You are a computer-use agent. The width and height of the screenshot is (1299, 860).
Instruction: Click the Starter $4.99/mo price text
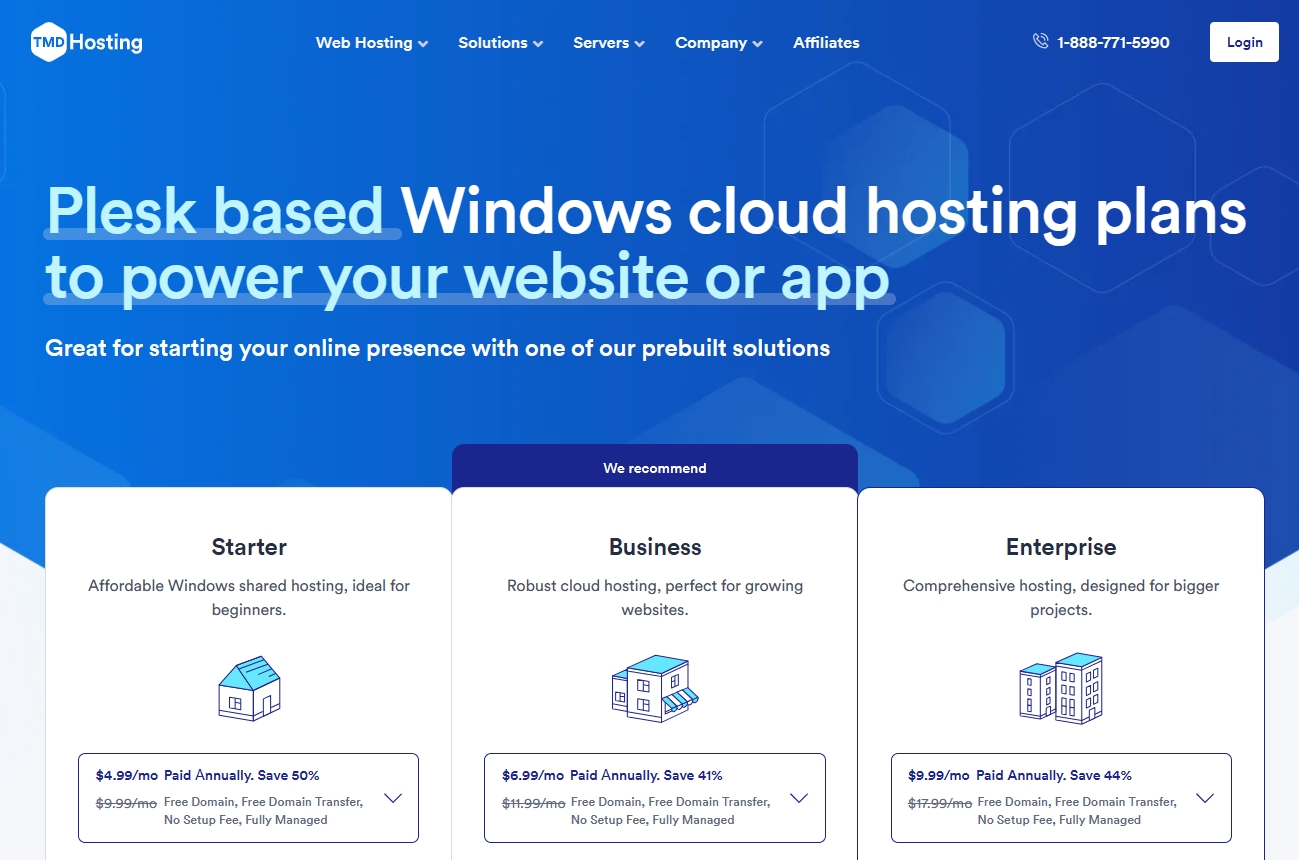pos(129,775)
